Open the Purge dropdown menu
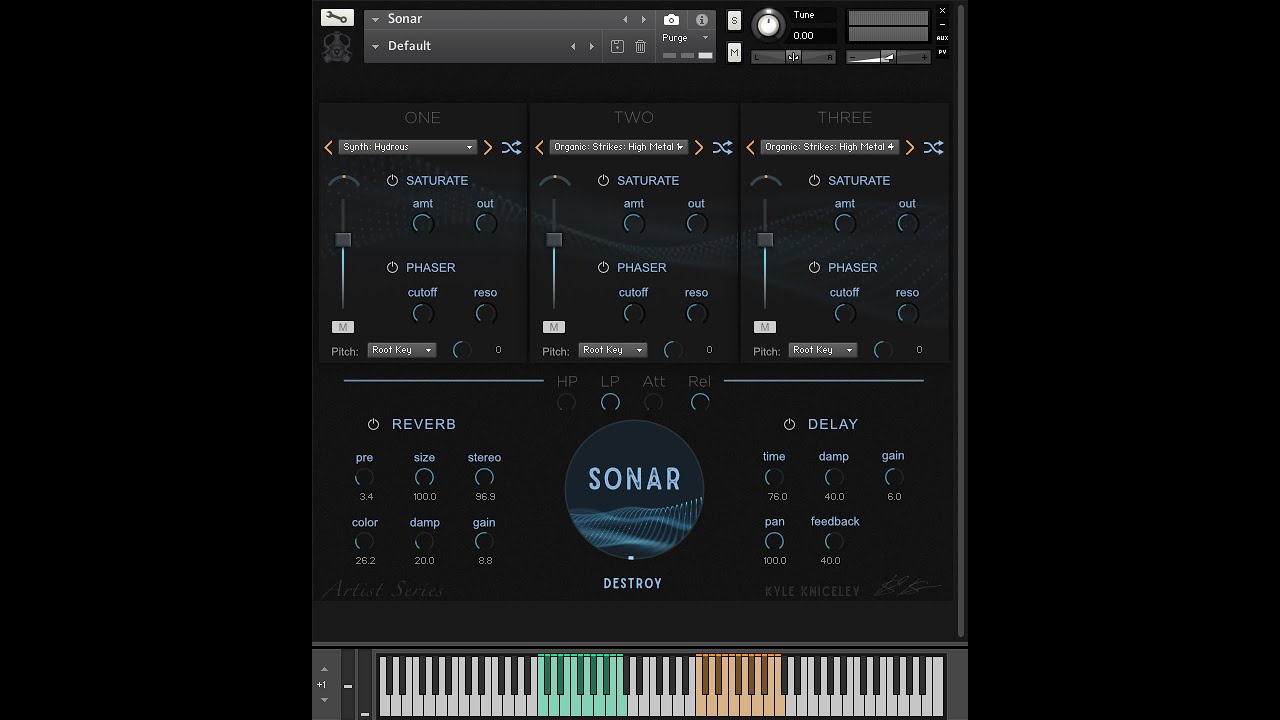The height and width of the screenshot is (720, 1280). tap(686, 38)
